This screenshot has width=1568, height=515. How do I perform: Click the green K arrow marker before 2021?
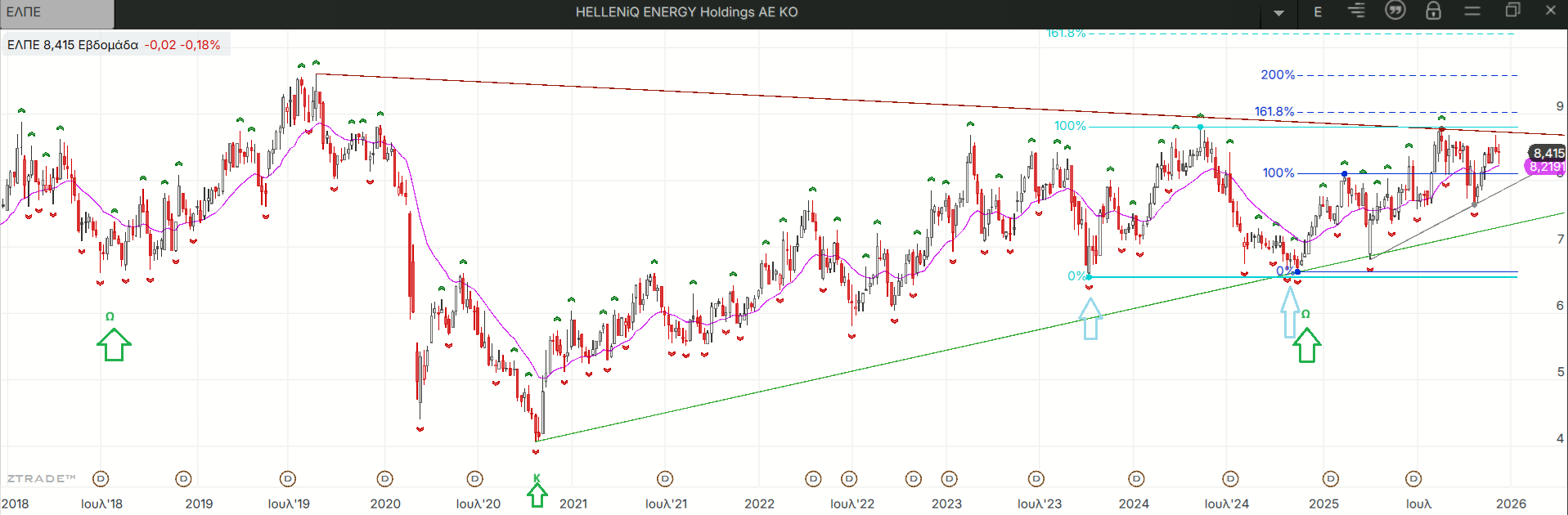[x=537, y=493]
